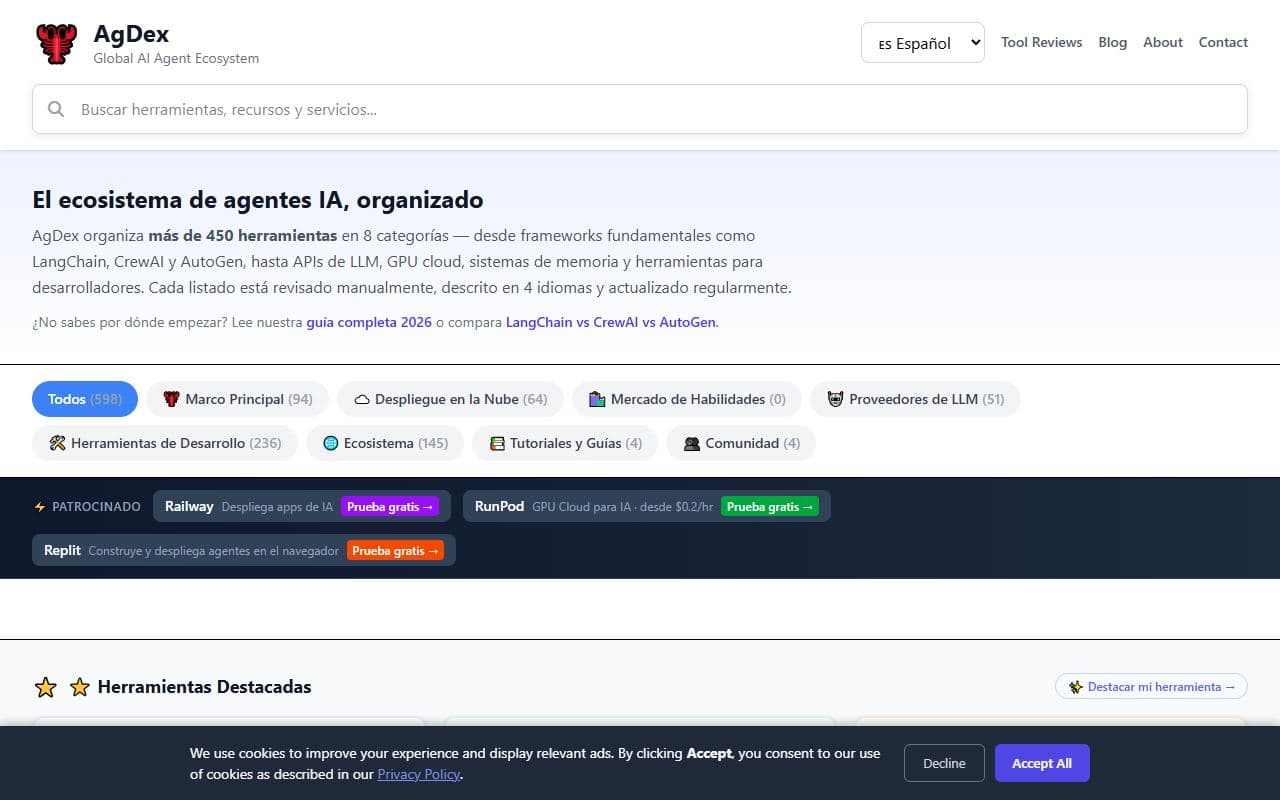This screenshot has width=1280, height=800.
Task: Click the AgDex site title
Action: (131, 33)
